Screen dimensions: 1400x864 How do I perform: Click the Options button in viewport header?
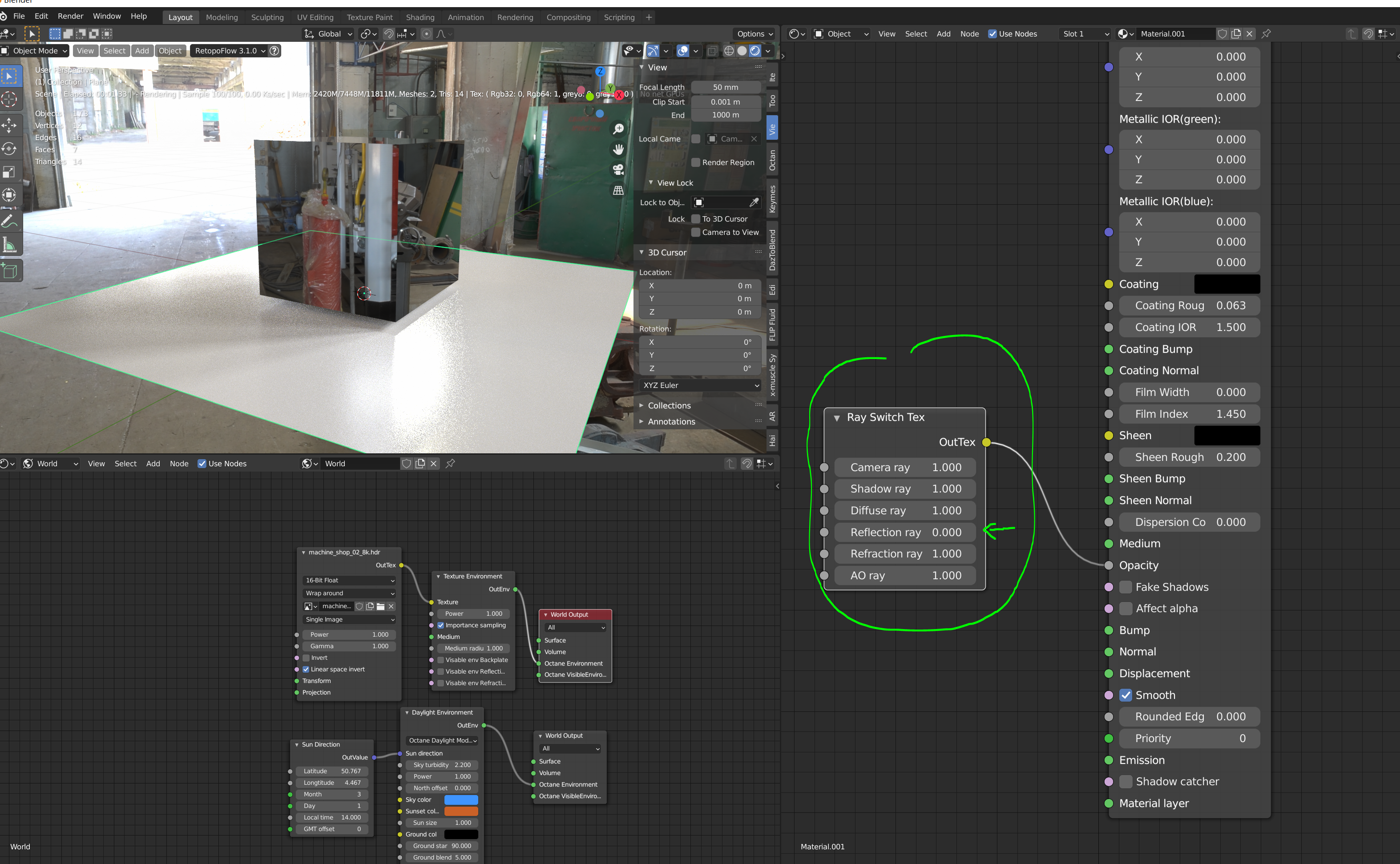pos(754,34)
